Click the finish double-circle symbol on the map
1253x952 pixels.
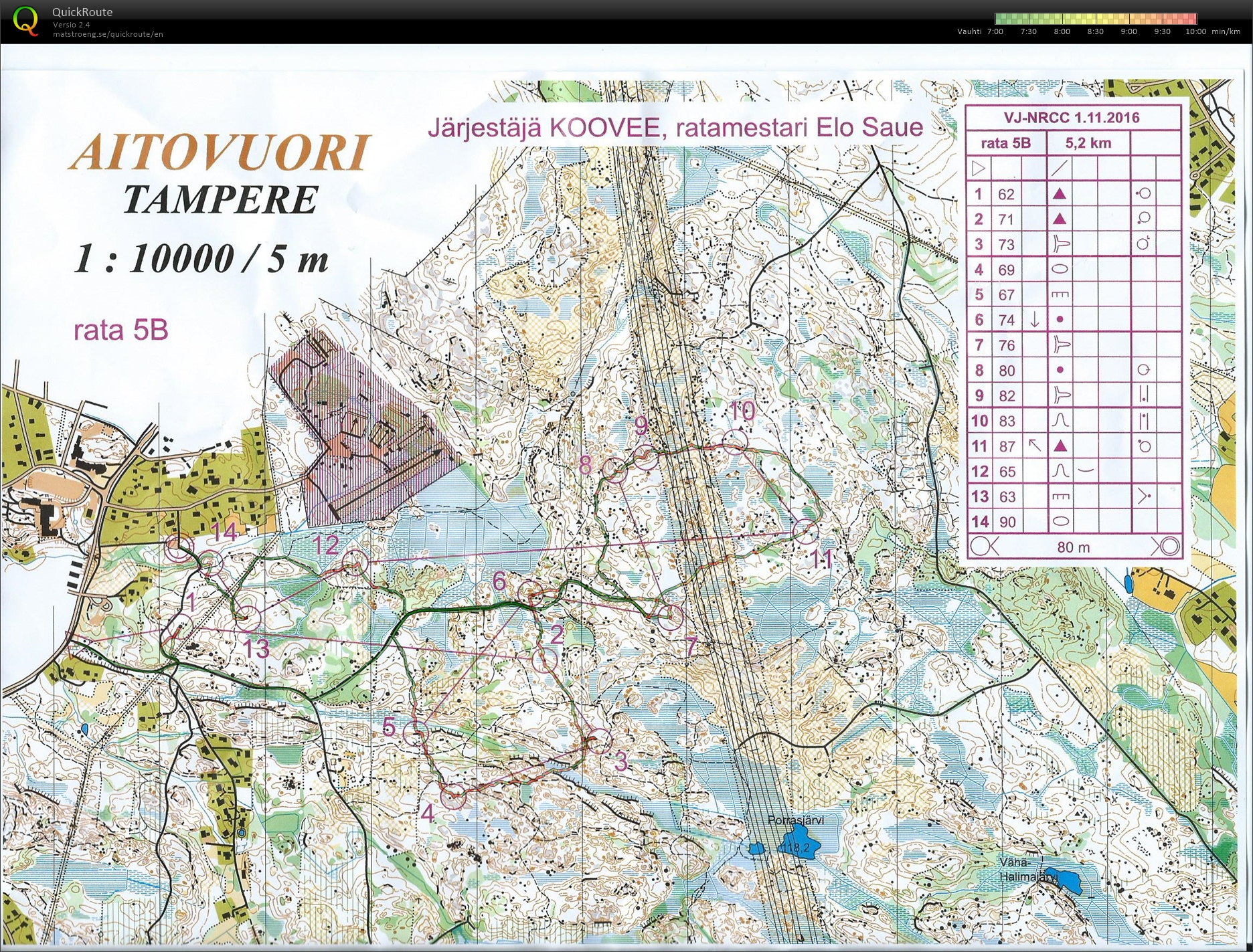[x=179, y=549]
